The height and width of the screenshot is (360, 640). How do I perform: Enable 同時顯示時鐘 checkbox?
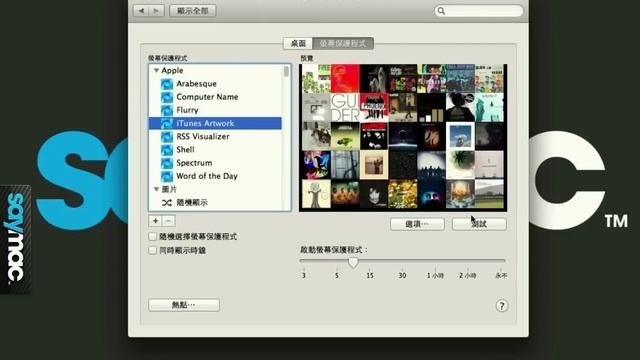tap(153, 250)
